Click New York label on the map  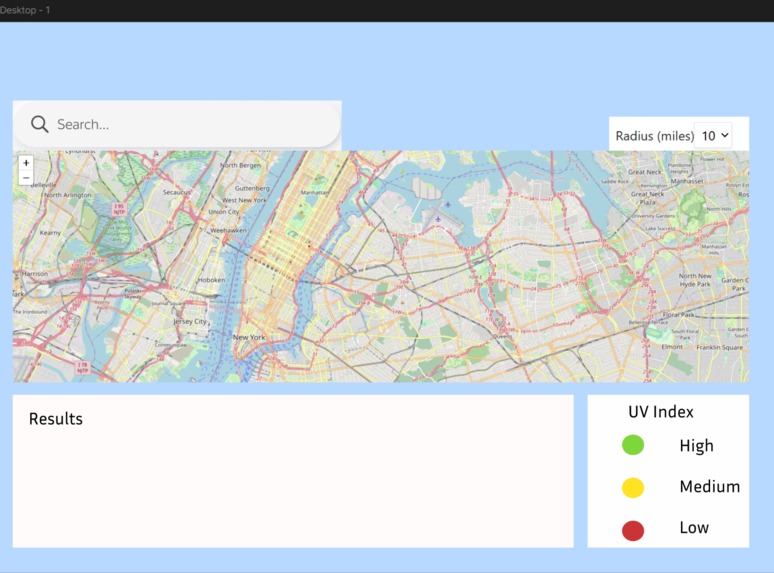pyautogui.click(x=249, y=337)
